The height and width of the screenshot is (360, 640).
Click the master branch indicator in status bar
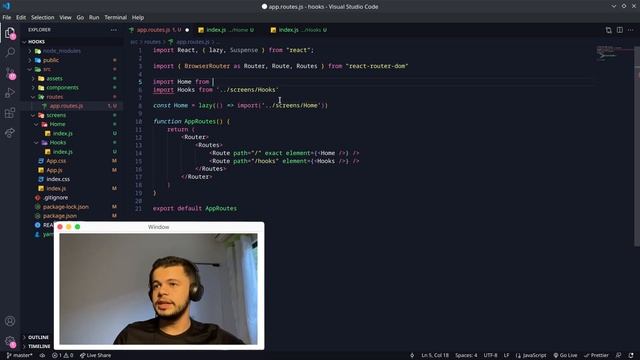pyautogui.click(x=19, y=356)
